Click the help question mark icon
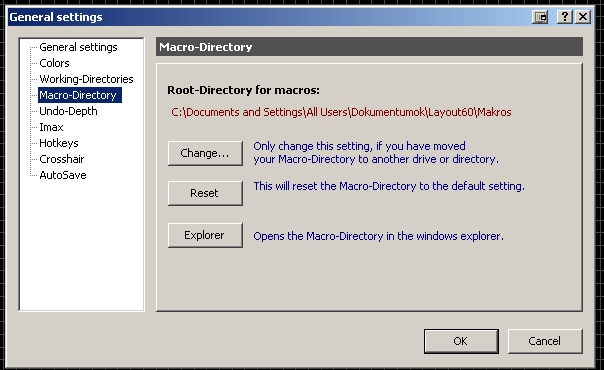This screenshot has width=604, height=370. pos(565,17)
